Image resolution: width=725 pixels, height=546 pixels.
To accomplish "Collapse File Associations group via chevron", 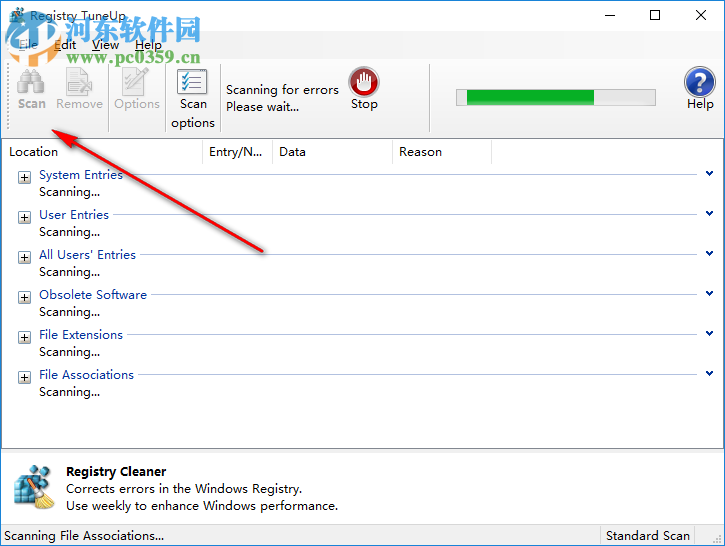I will pos(709,373).
